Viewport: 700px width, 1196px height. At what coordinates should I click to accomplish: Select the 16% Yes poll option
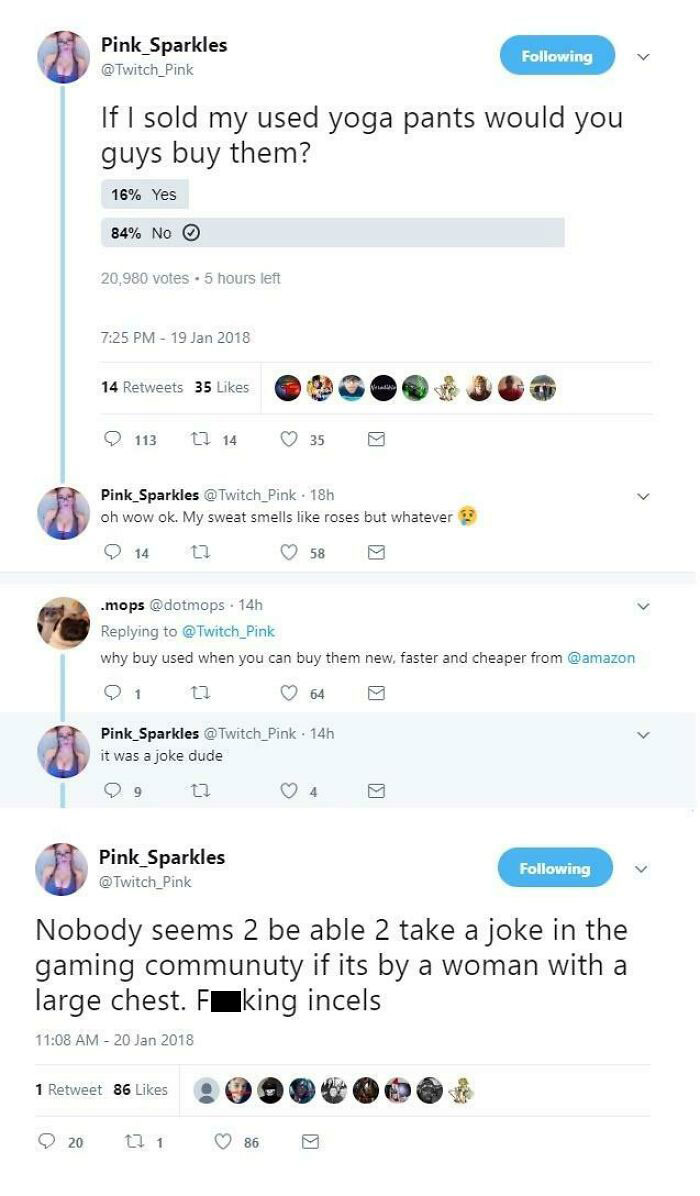(x=145, y=195)
